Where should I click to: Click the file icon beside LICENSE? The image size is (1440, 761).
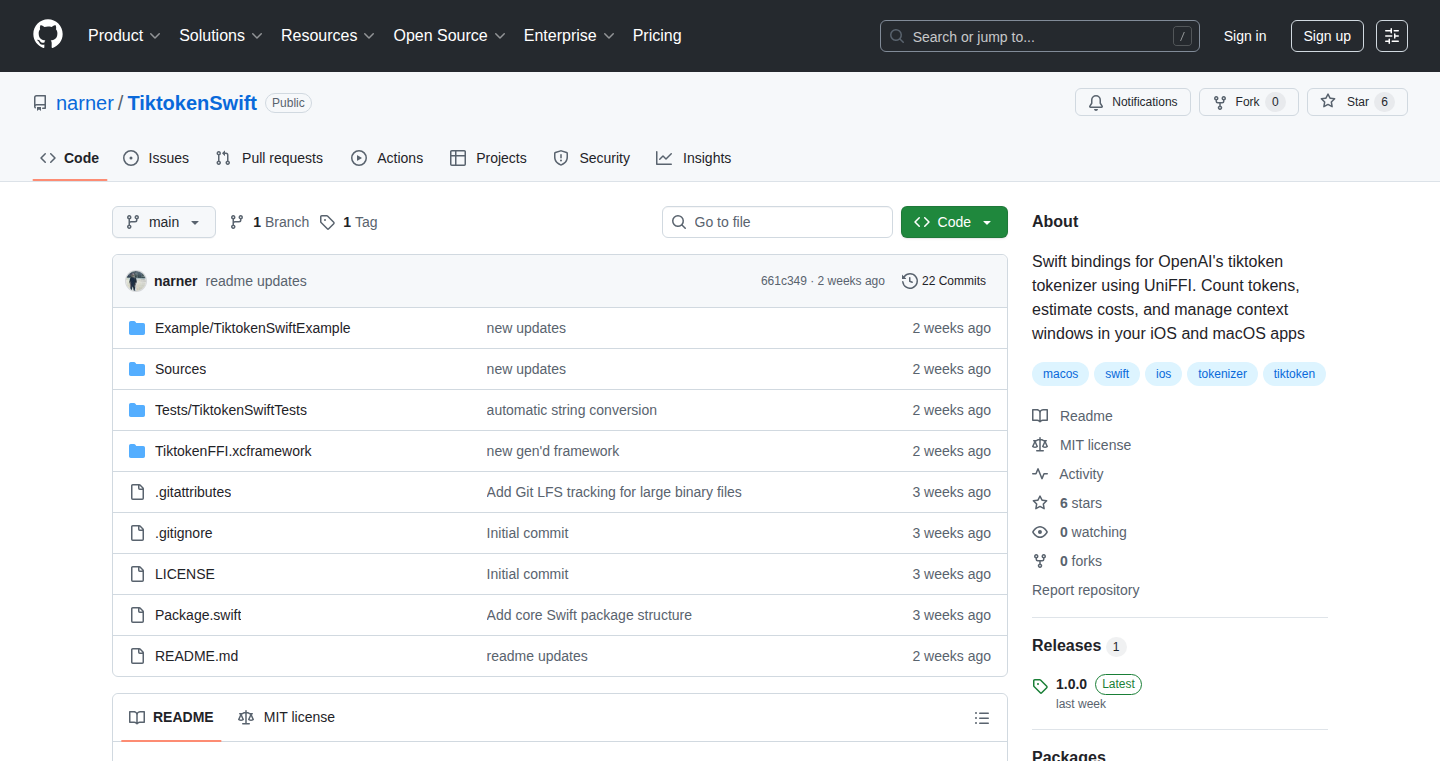tap(137, 574)
